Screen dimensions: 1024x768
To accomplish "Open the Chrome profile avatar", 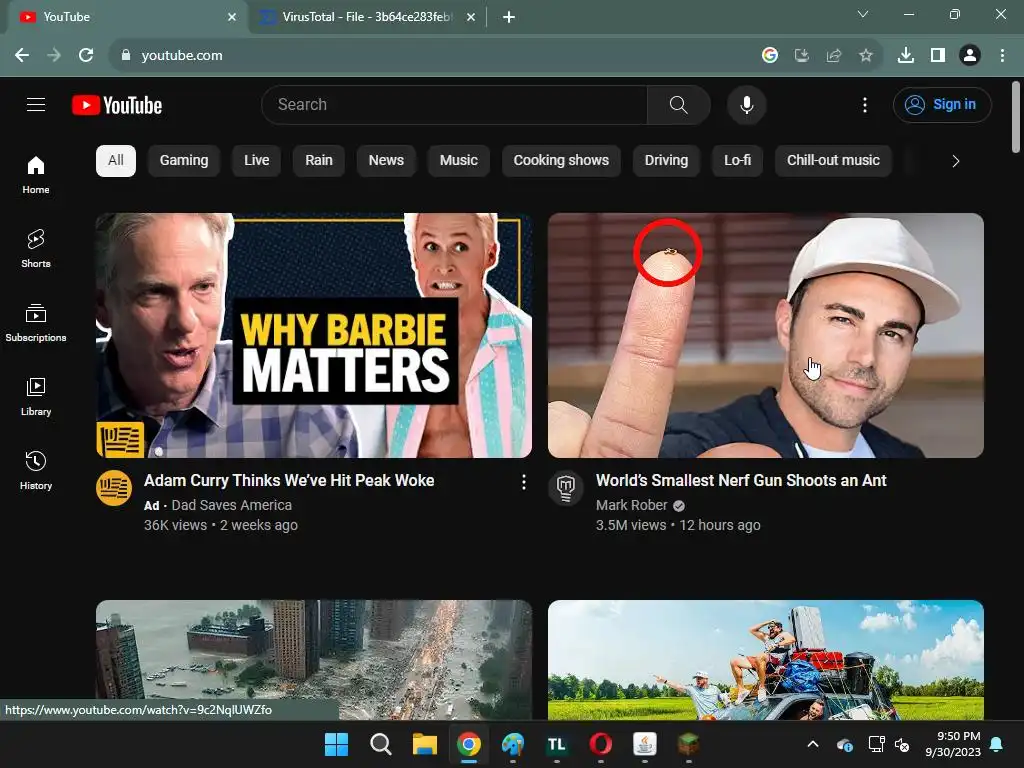I will [x=970, y=56].
